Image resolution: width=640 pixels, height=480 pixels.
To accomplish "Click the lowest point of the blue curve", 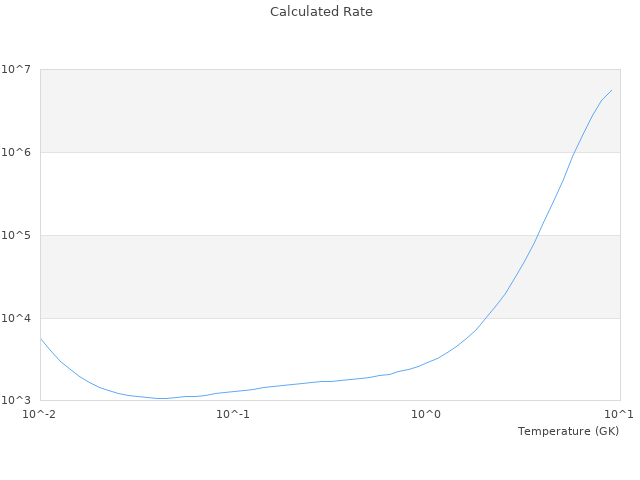I will 162,398.
